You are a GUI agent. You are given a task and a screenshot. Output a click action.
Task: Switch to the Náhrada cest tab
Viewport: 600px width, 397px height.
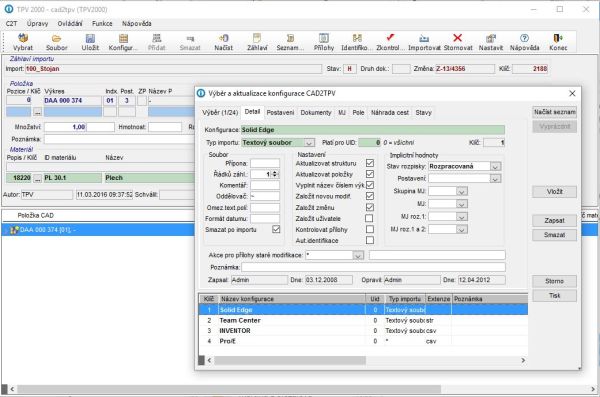coord(390,113)
